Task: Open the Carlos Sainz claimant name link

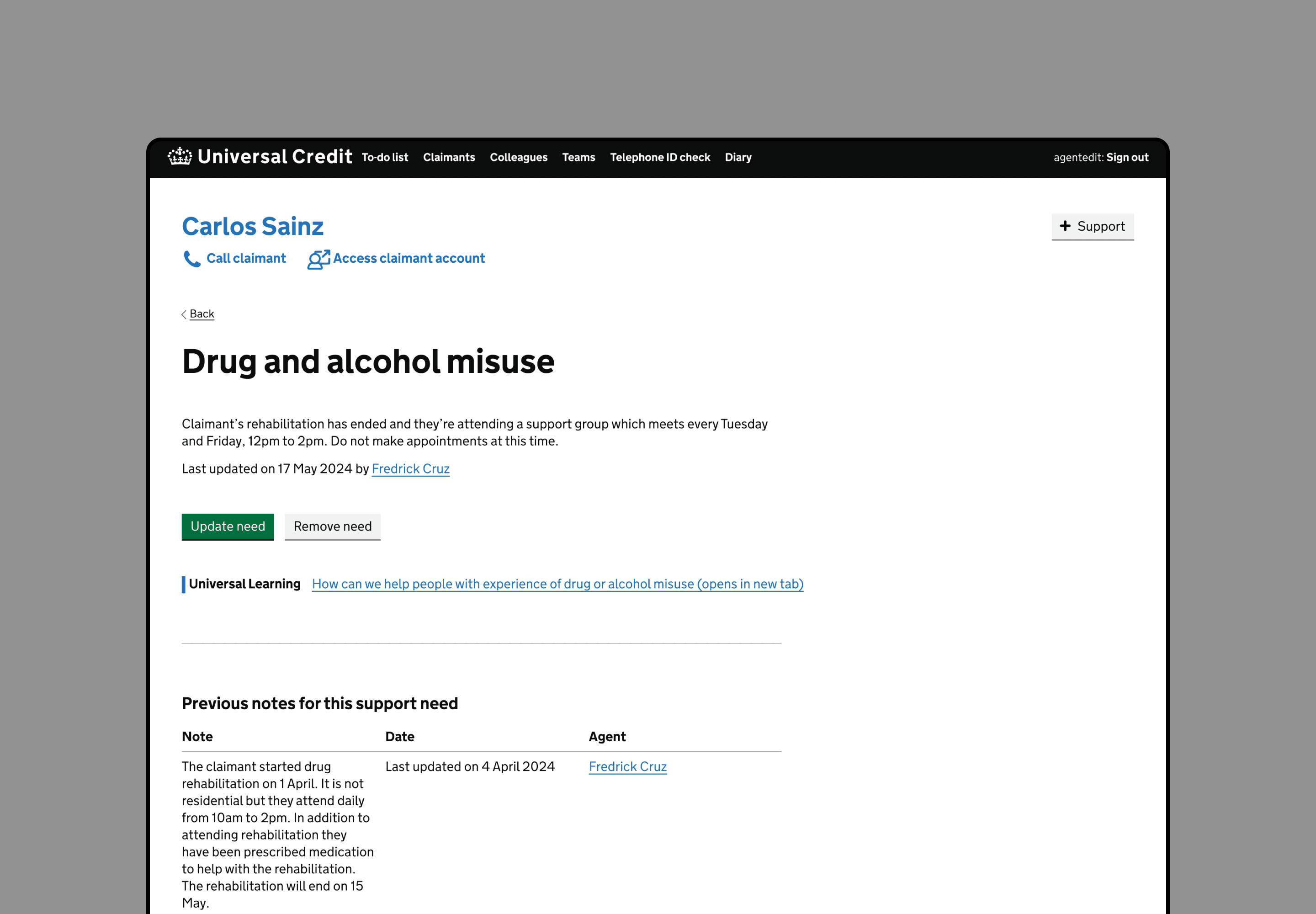Action: pos(253,226)
